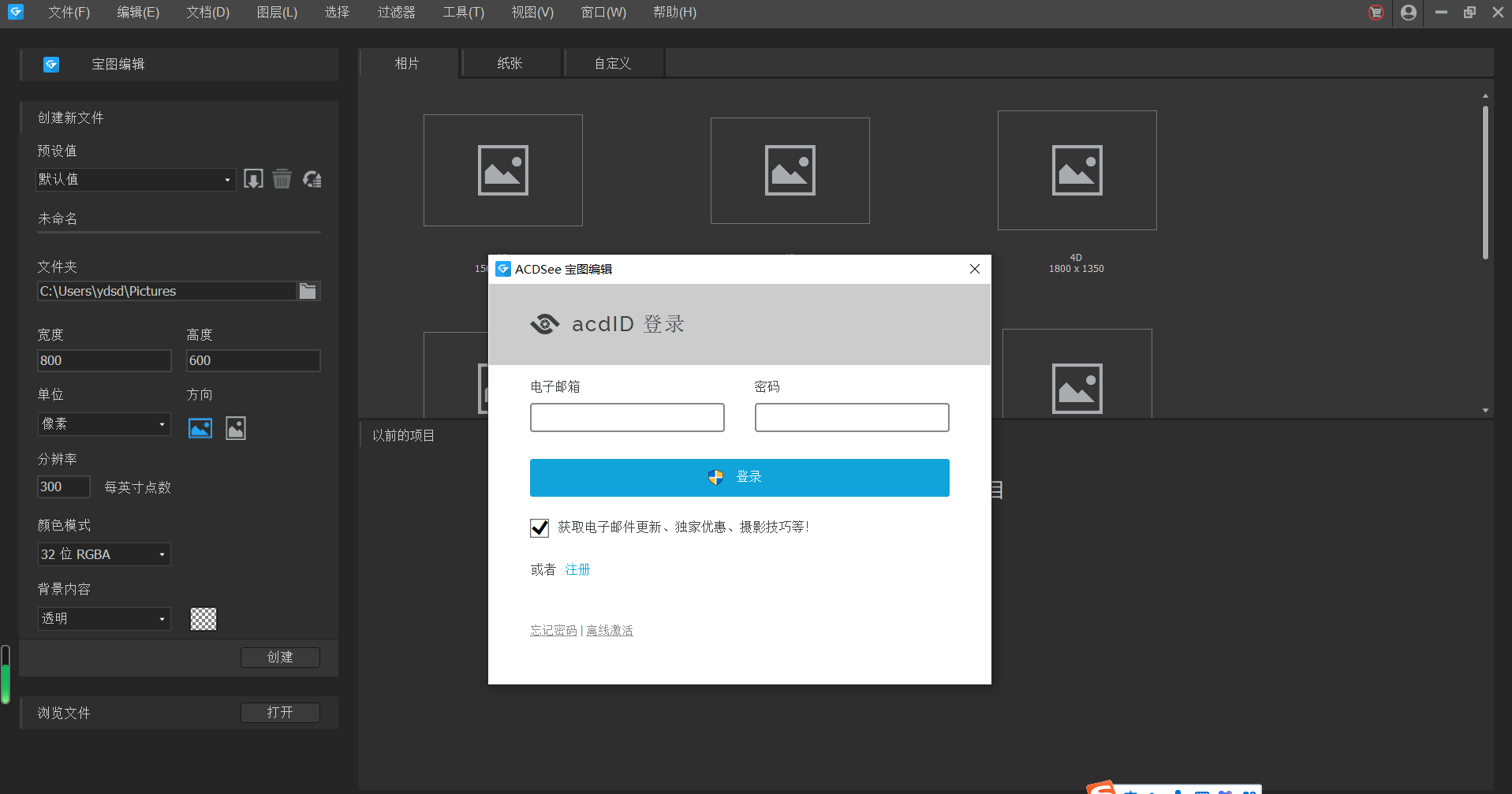Switch to the 相片 tab
The image size is (1512, 794).
(x=408, y=63)
